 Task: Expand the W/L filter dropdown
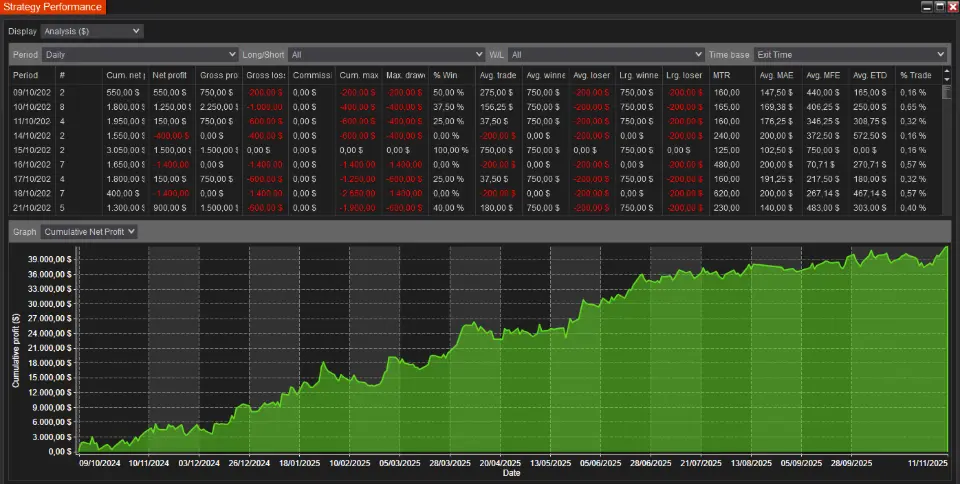pyautogui.click(x=606, y=54)
